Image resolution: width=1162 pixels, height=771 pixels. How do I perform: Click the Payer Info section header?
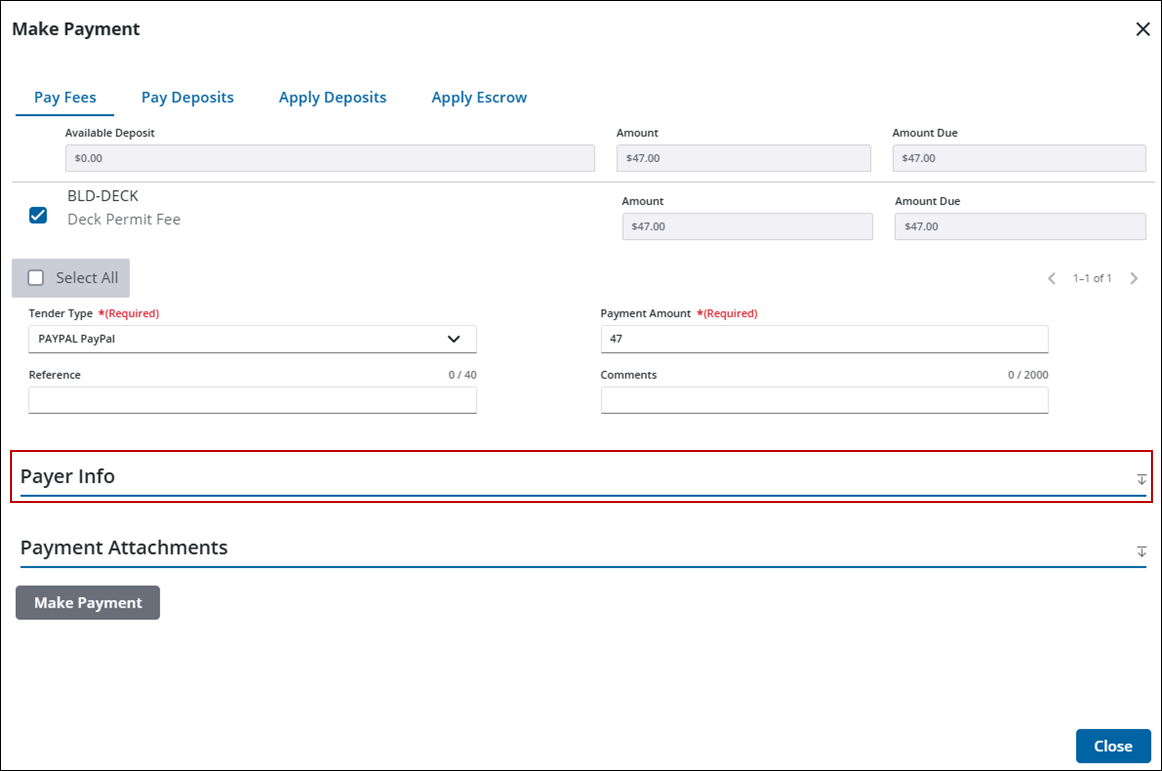[68, 477]
